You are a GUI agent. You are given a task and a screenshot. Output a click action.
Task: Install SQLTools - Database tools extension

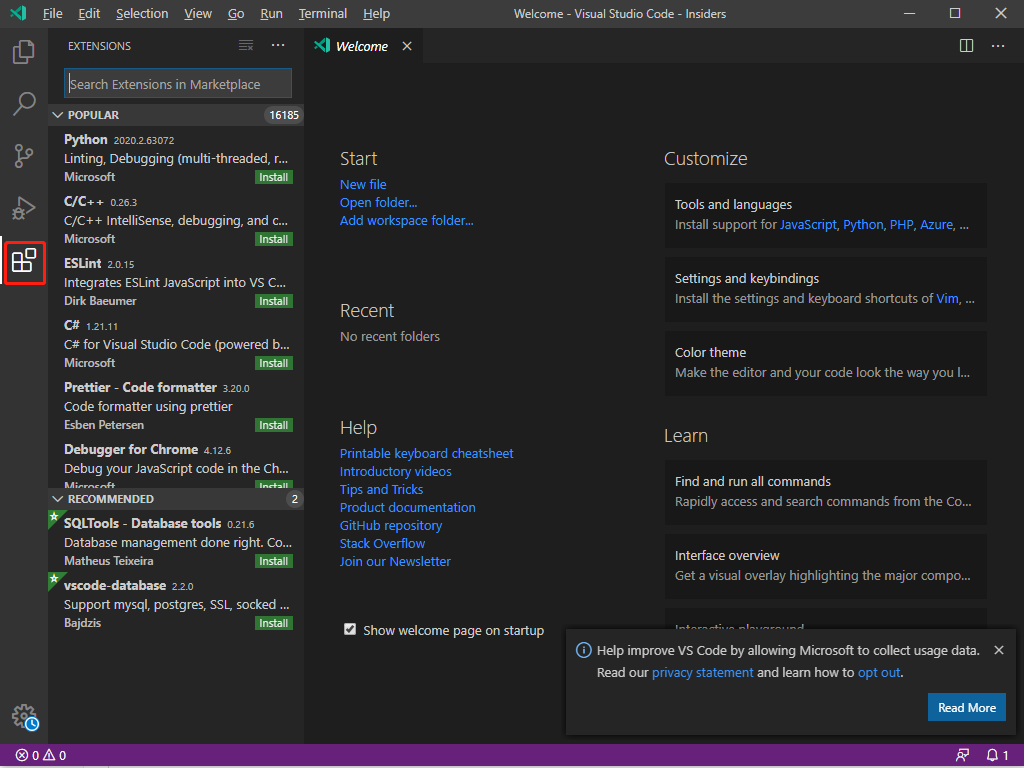(274, 561)
